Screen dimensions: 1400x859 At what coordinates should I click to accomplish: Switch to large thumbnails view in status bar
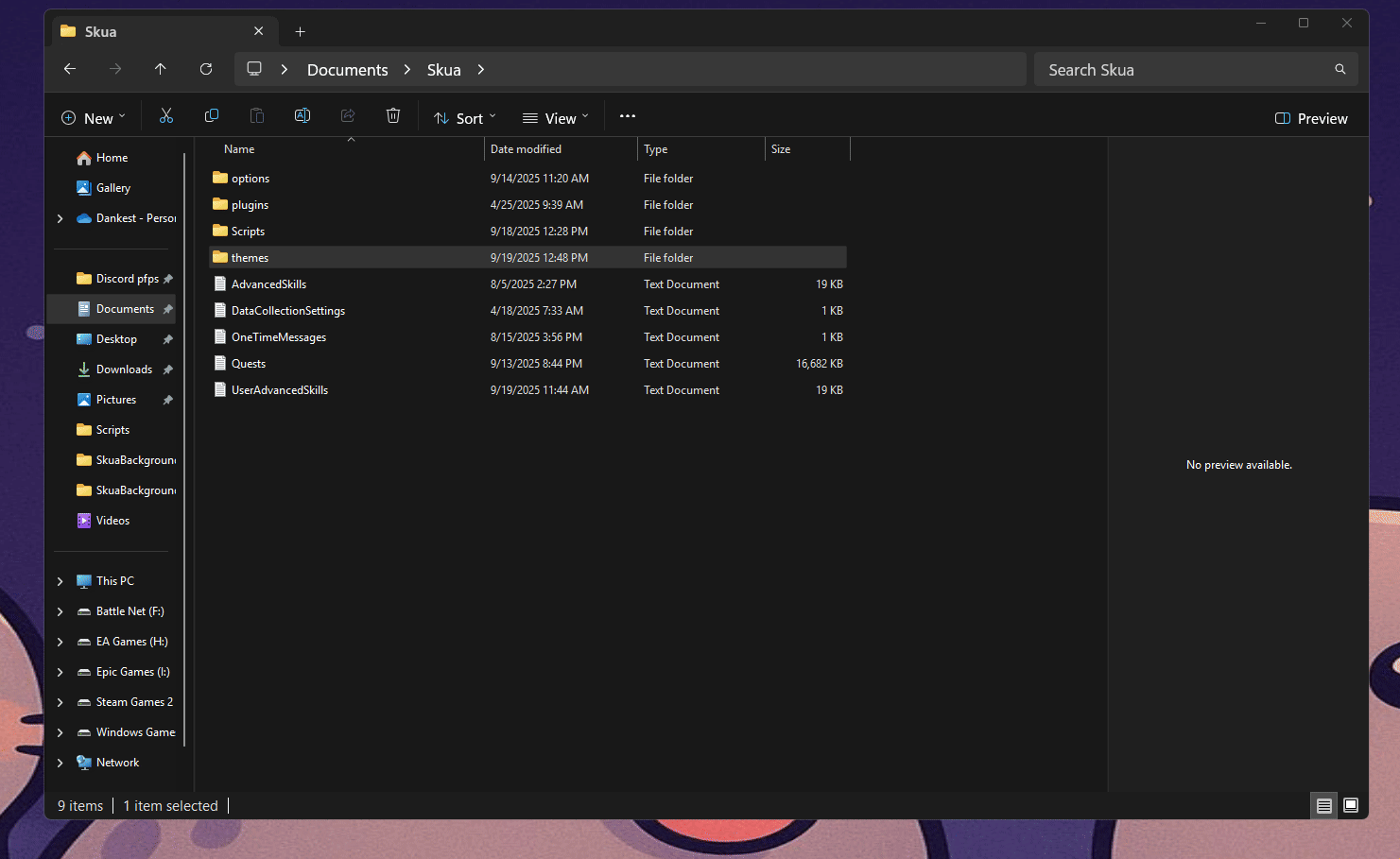coord(1351,806)
